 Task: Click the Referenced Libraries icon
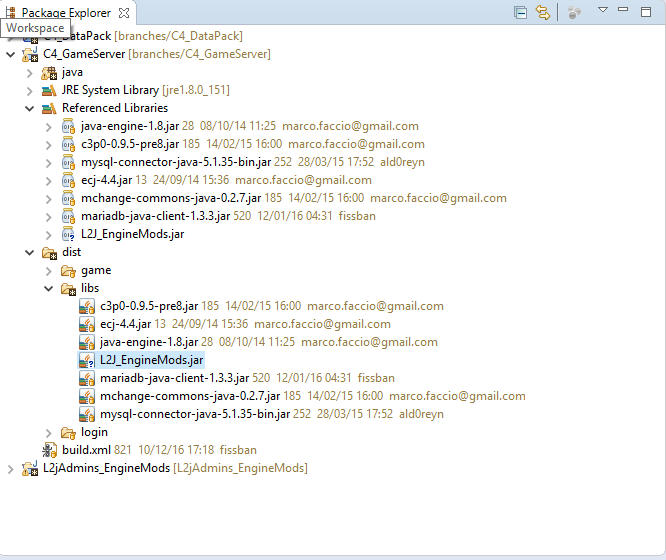[49, 108]
